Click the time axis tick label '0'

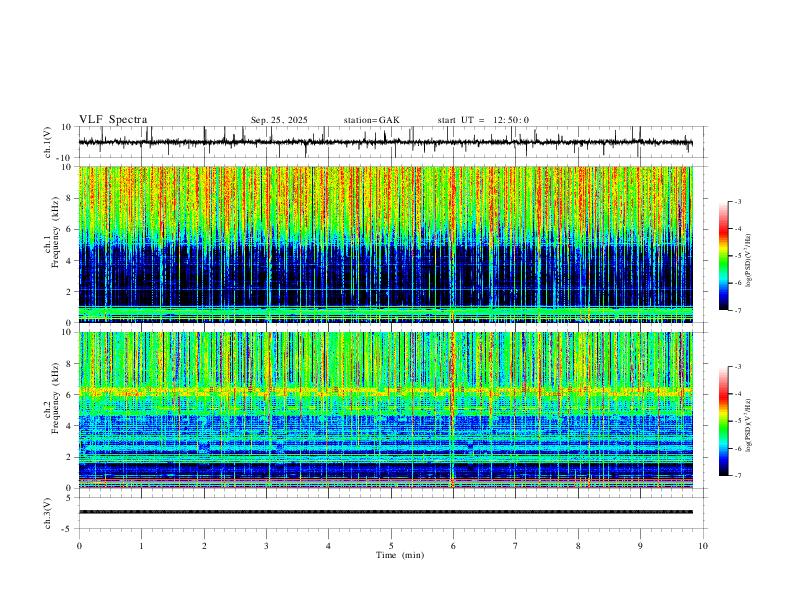[79, 546]
